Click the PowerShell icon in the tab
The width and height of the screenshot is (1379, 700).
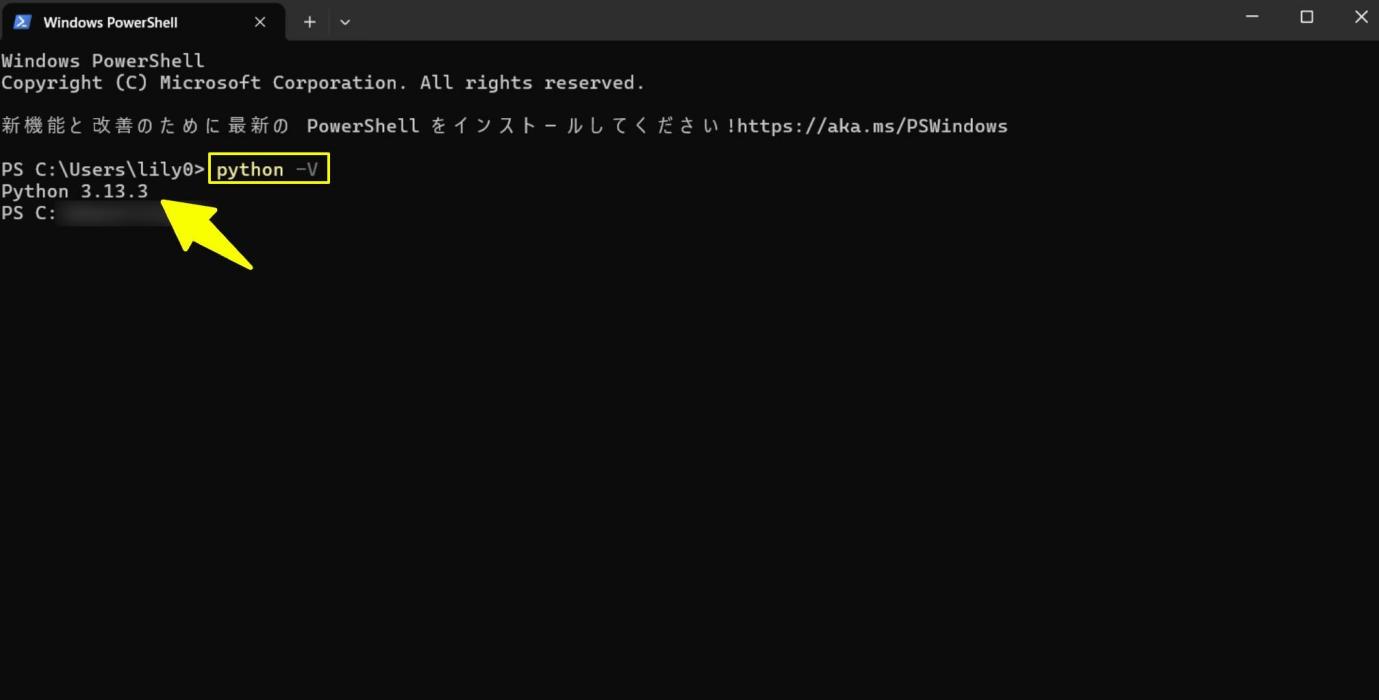[x=22, y=22]
